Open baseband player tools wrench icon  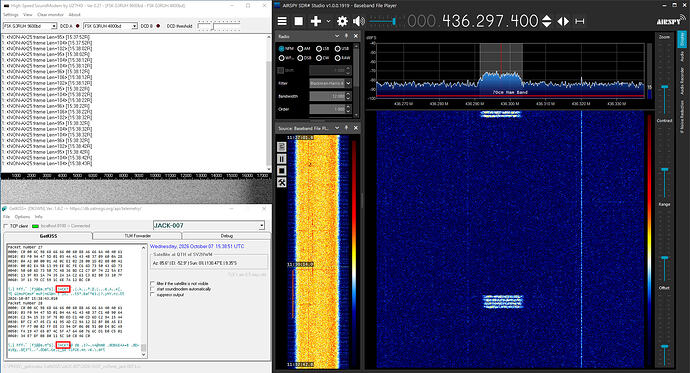(282, 183)
